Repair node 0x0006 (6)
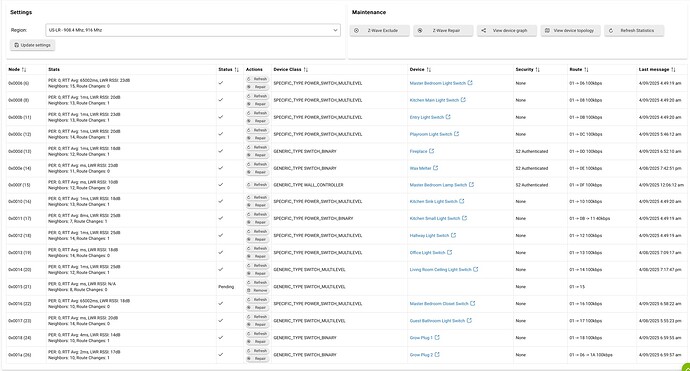The width and height of the screenshot is (690, 371). pos(257,87)
